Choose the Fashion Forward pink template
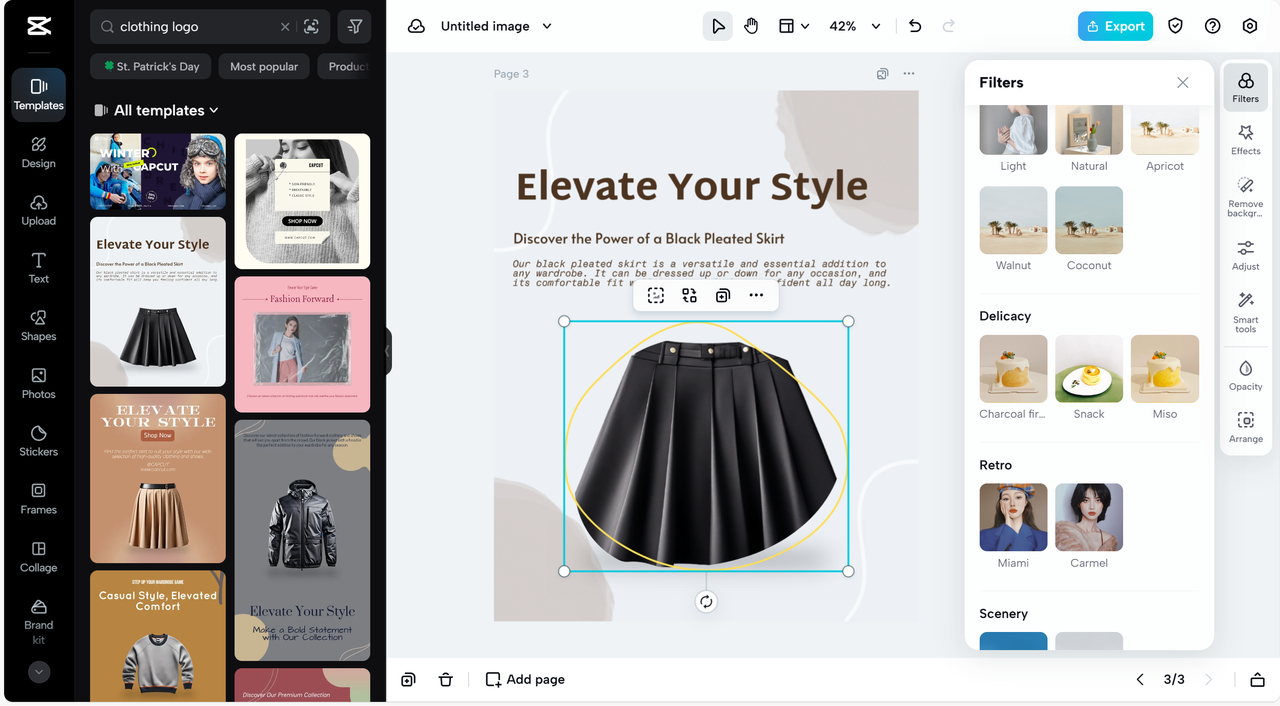Viewport: 1280px width, 706px height. point(302,344)
